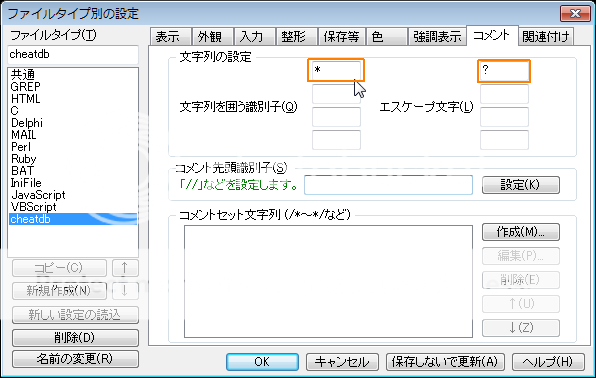The width and height of the screenshot is (596, 378).
Task: Close the ファイルタイプ別の設定 dialog
Action: 575,14
